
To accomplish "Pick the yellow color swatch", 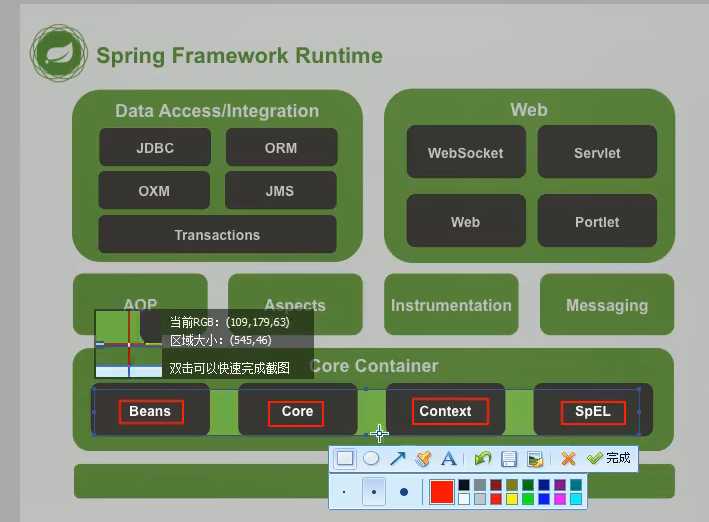I will [512, 499].
